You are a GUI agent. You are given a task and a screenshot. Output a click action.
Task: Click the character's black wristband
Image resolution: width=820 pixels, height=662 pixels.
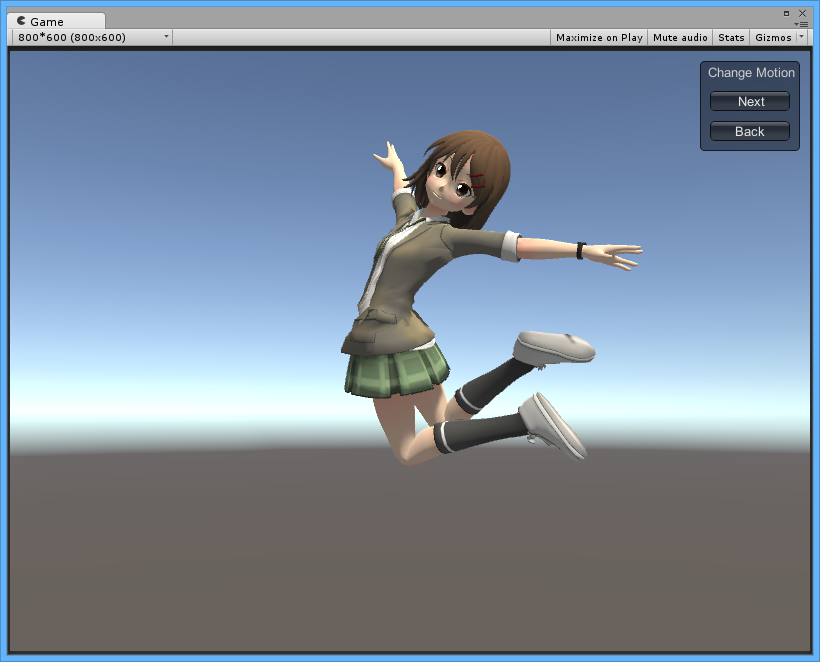pos(580,250)
